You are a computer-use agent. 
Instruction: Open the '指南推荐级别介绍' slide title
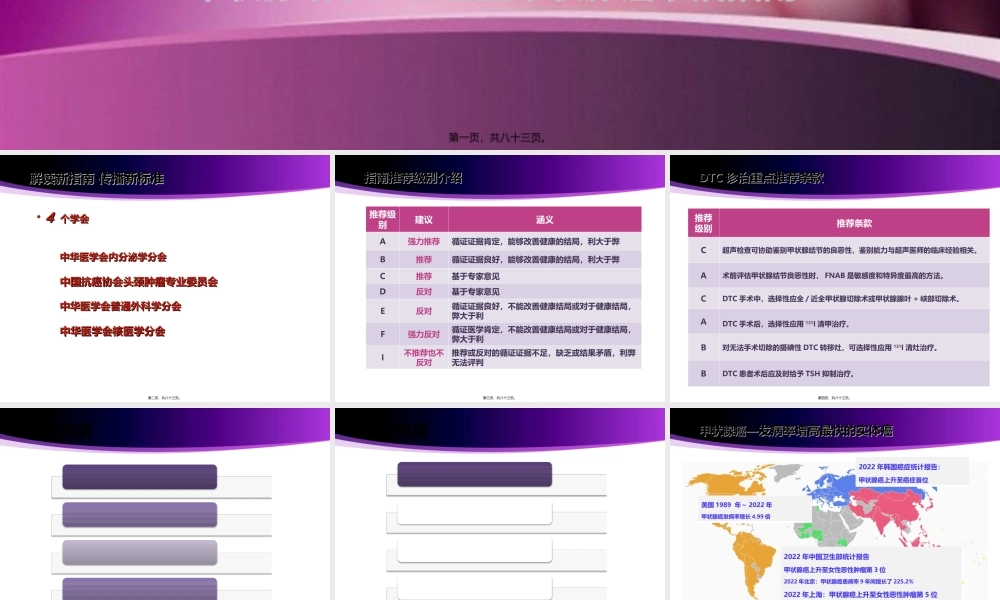coord(413,179)
